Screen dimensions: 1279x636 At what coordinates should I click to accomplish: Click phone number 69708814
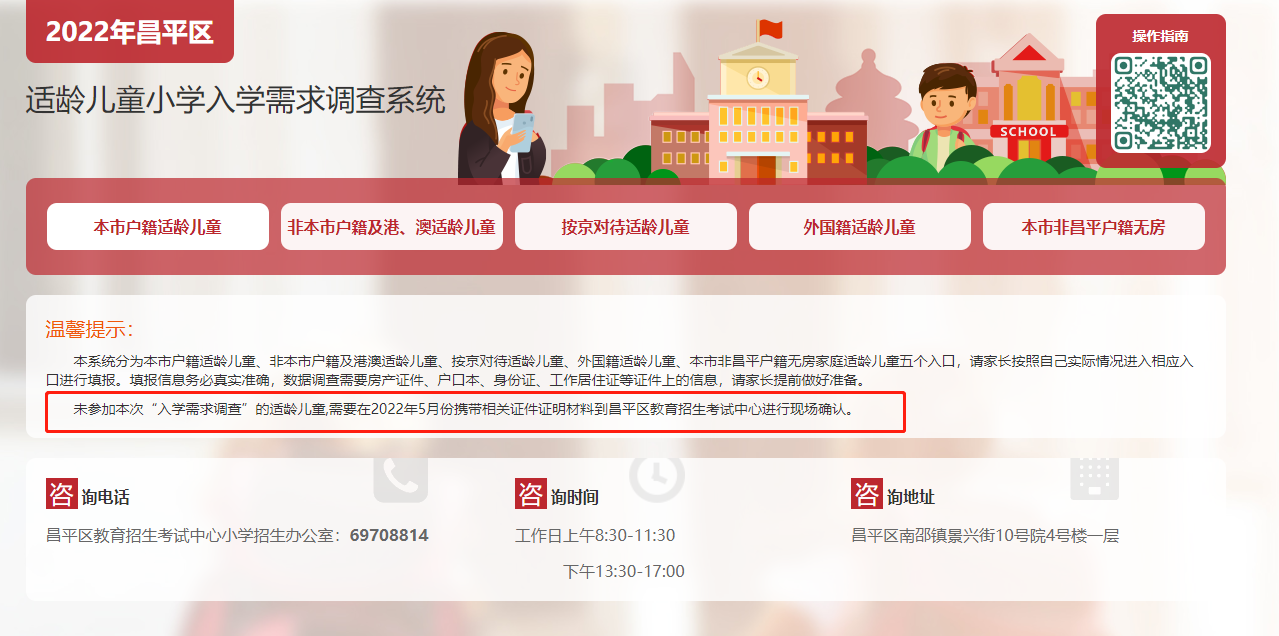click(x=389, y=536)
